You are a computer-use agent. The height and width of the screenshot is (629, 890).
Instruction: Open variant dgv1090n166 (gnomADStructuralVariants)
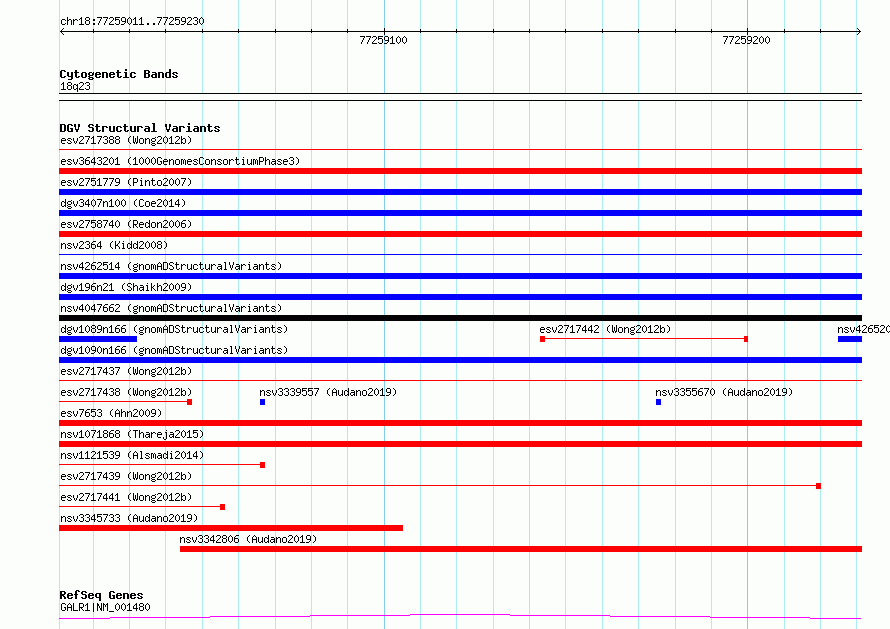click(x=174, y=350)
